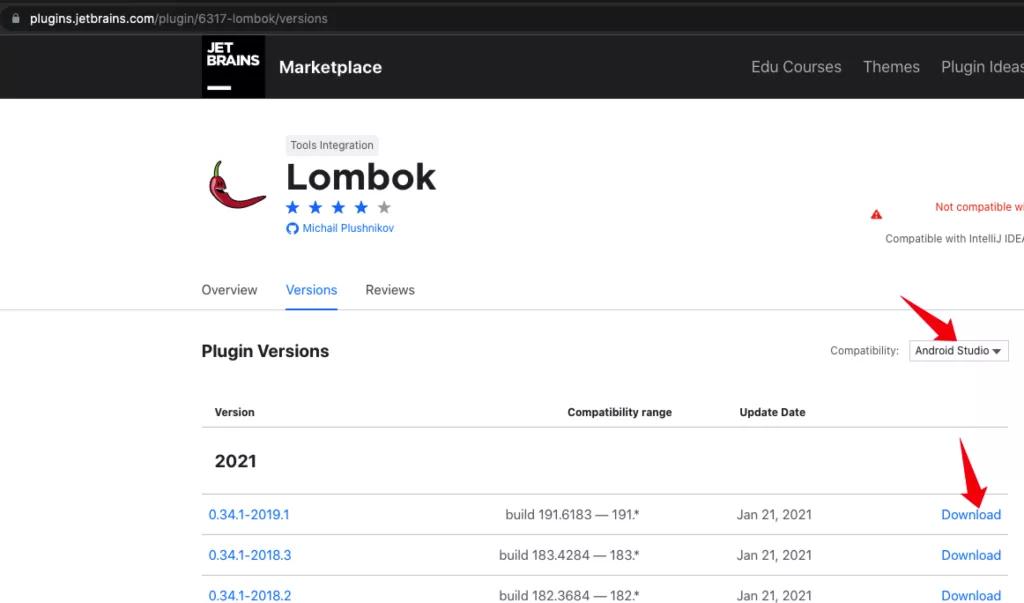This screenshot has height=603, width=1024.
Task: Click the Plugin Versions heading
Action: tap(265, 351)
